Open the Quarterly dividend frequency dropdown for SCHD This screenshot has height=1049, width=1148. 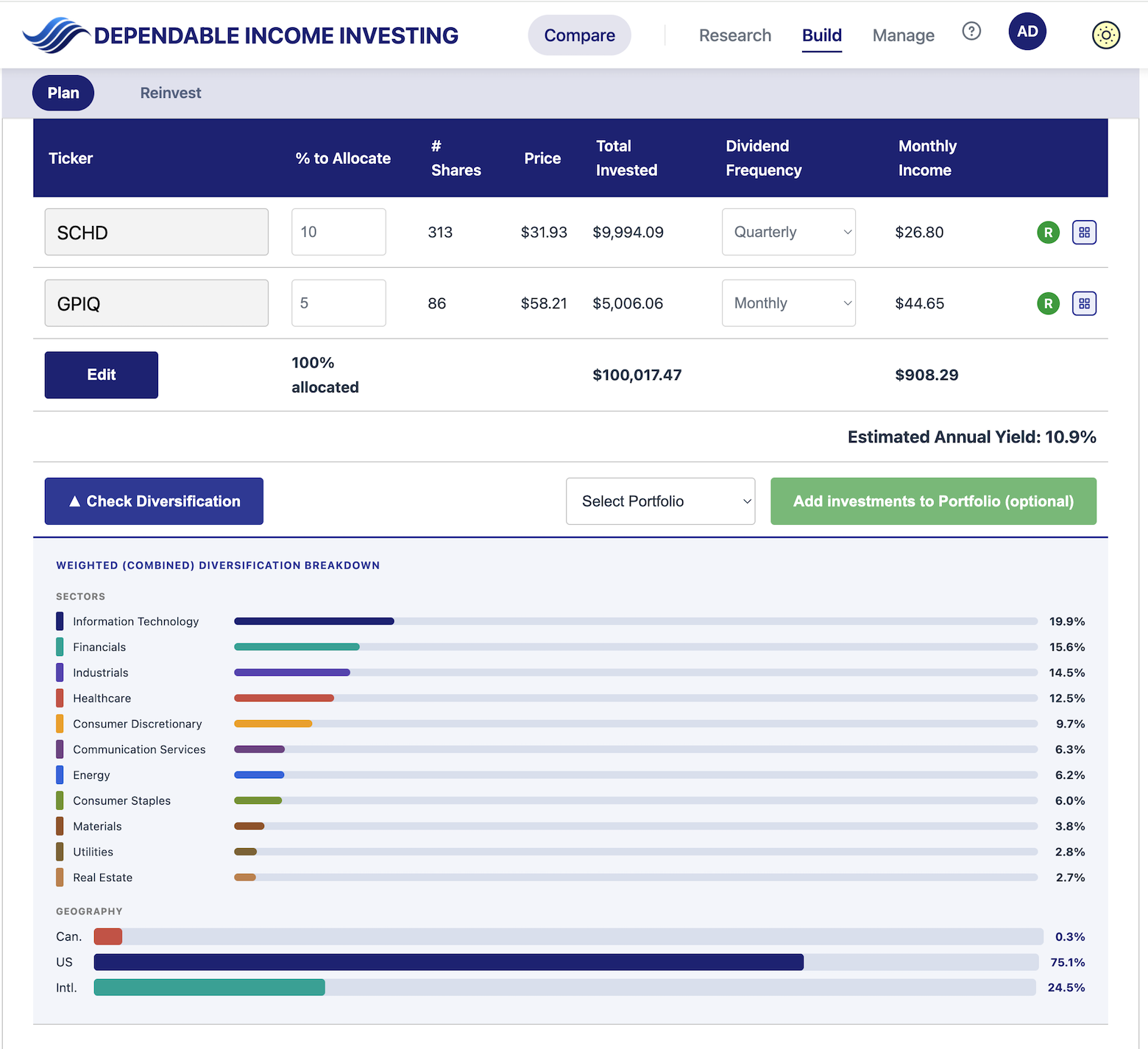click(x=788, y=232)
